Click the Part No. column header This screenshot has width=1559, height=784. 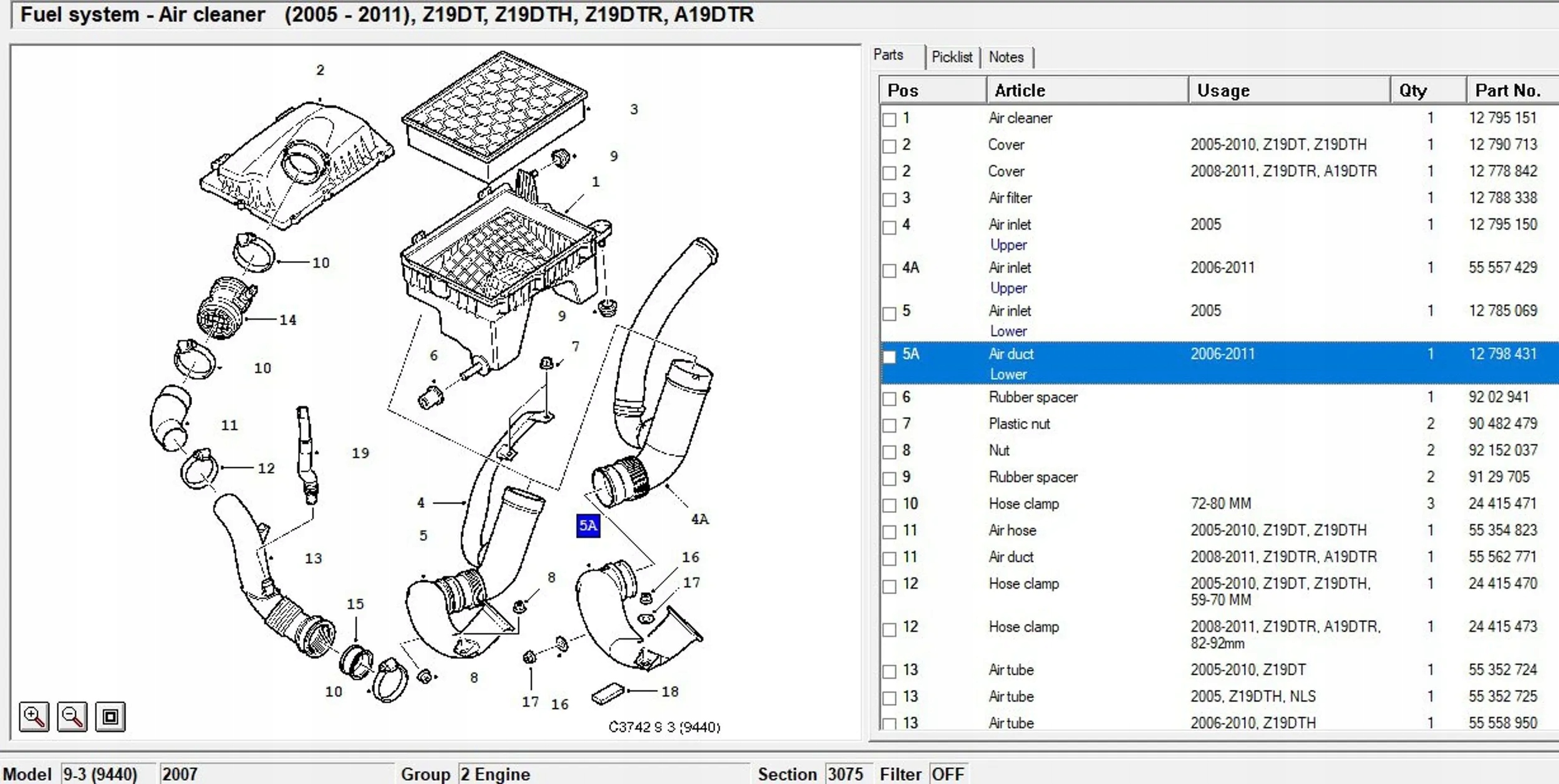coord(1509,90)
